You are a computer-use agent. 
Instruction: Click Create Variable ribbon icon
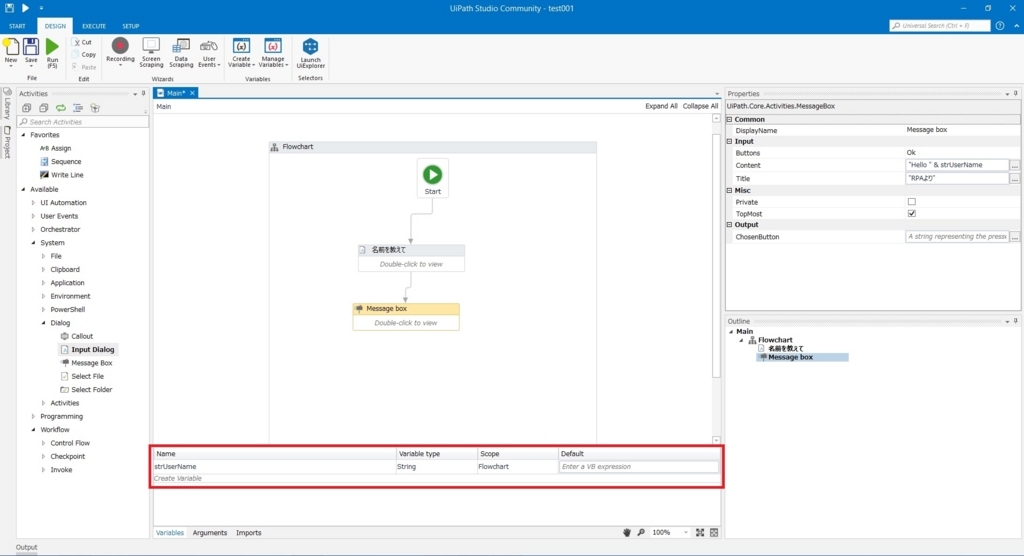(241, 46)
